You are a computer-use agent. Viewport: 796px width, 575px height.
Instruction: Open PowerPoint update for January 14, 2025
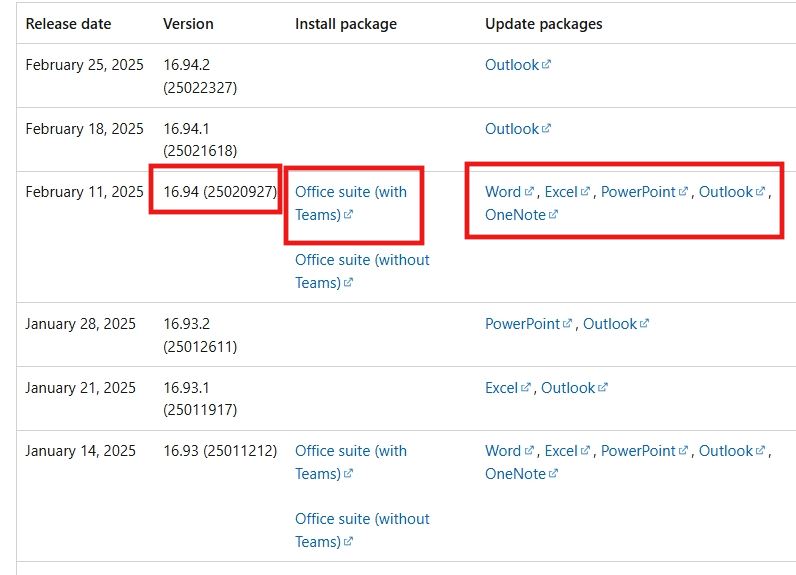[644, 451]
